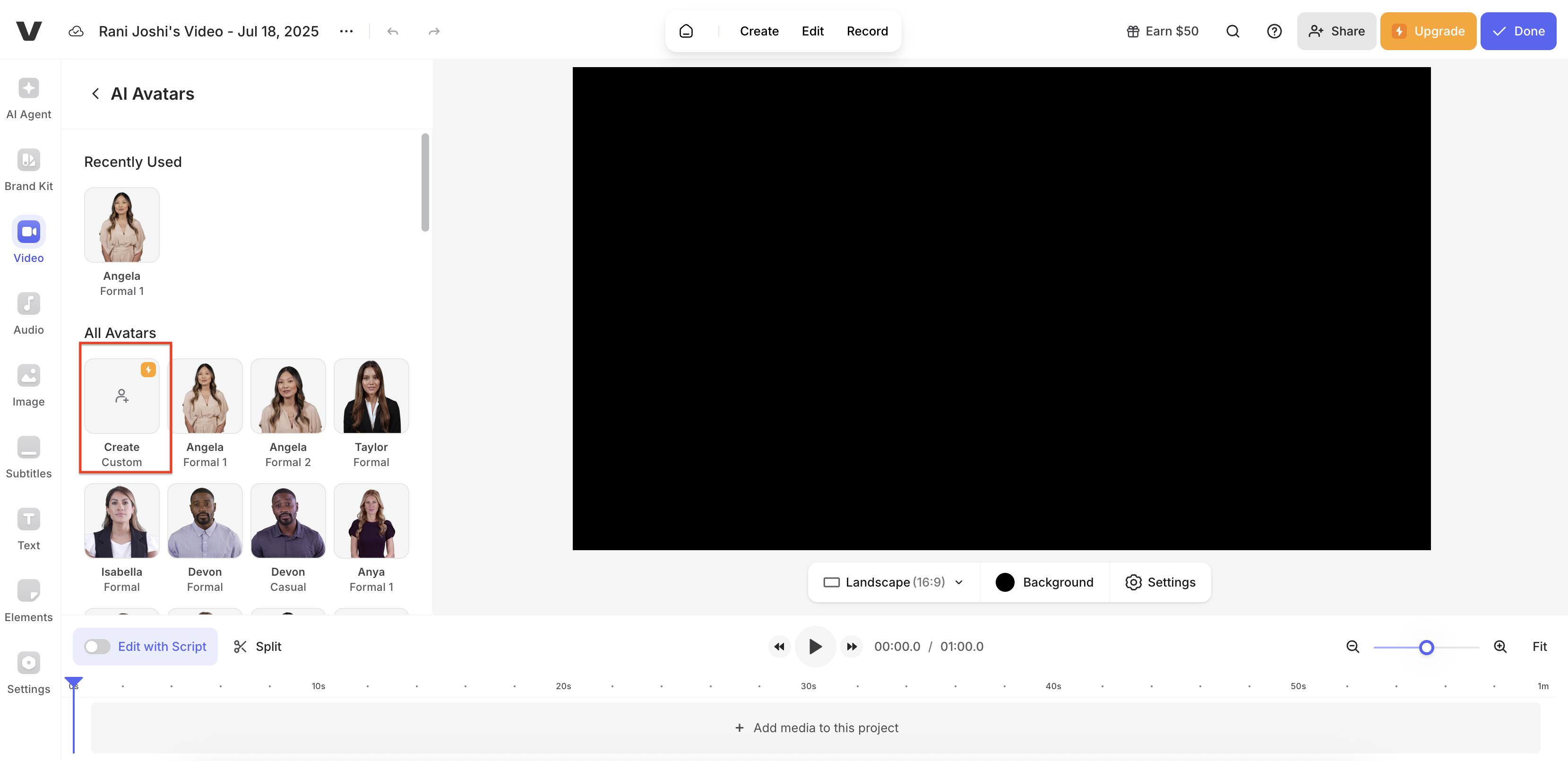This screenshot has height=761, width=1568.
Task: Switch to the Edit tab
Action: pyautogui.click(x=813, y=30)
